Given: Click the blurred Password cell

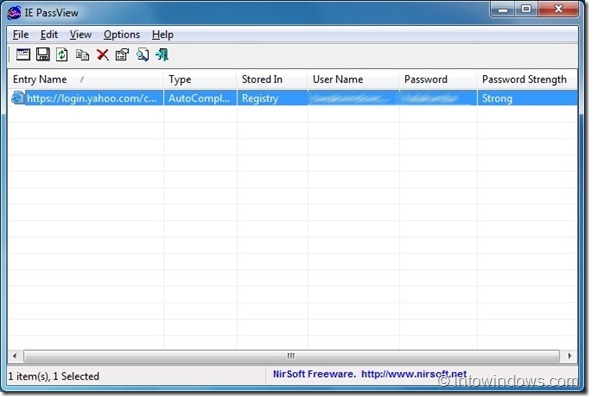Looking at the screenshot, I should pos(438,98).
